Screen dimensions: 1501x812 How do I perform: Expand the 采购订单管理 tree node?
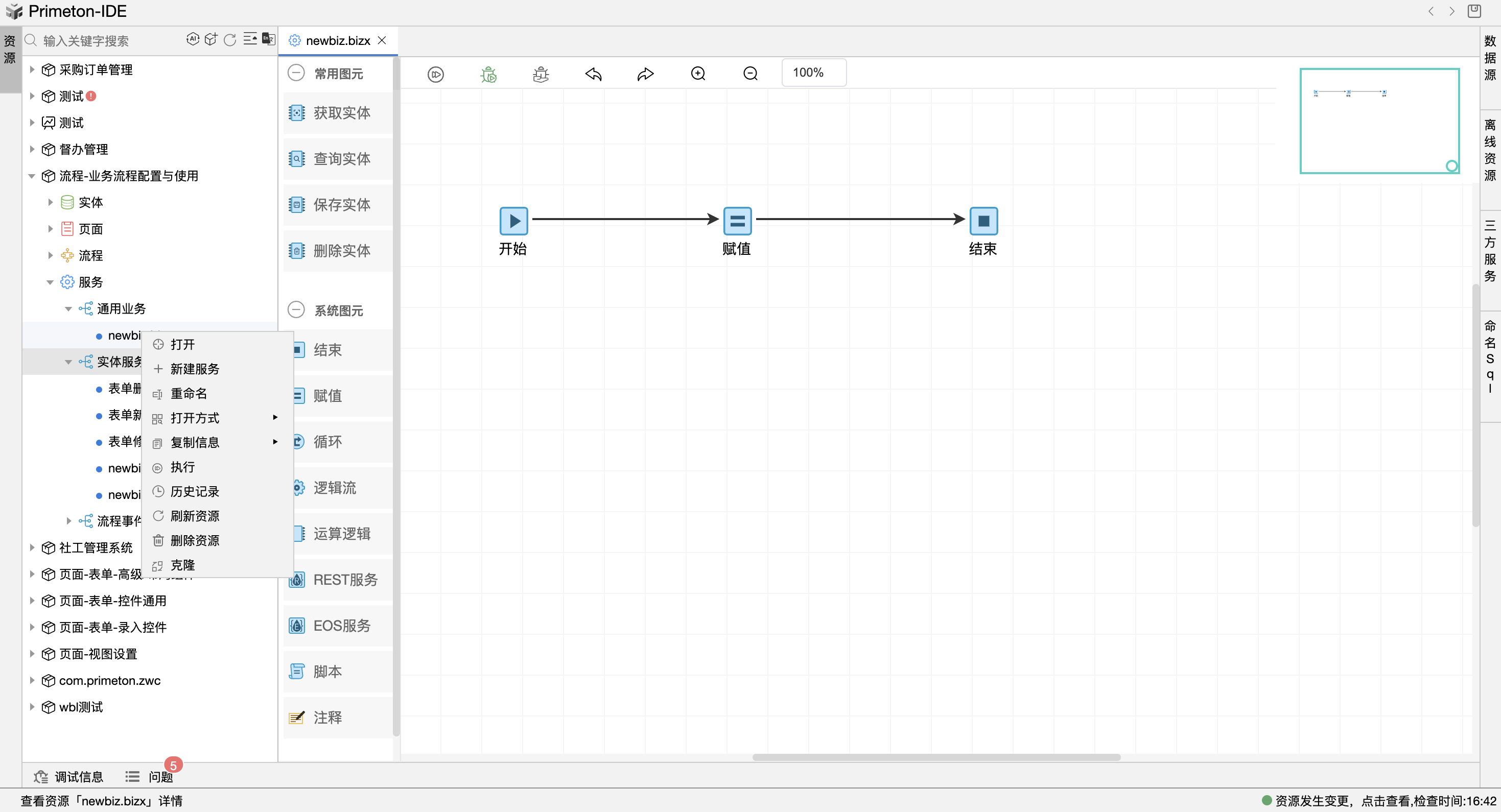coord(32,70)
